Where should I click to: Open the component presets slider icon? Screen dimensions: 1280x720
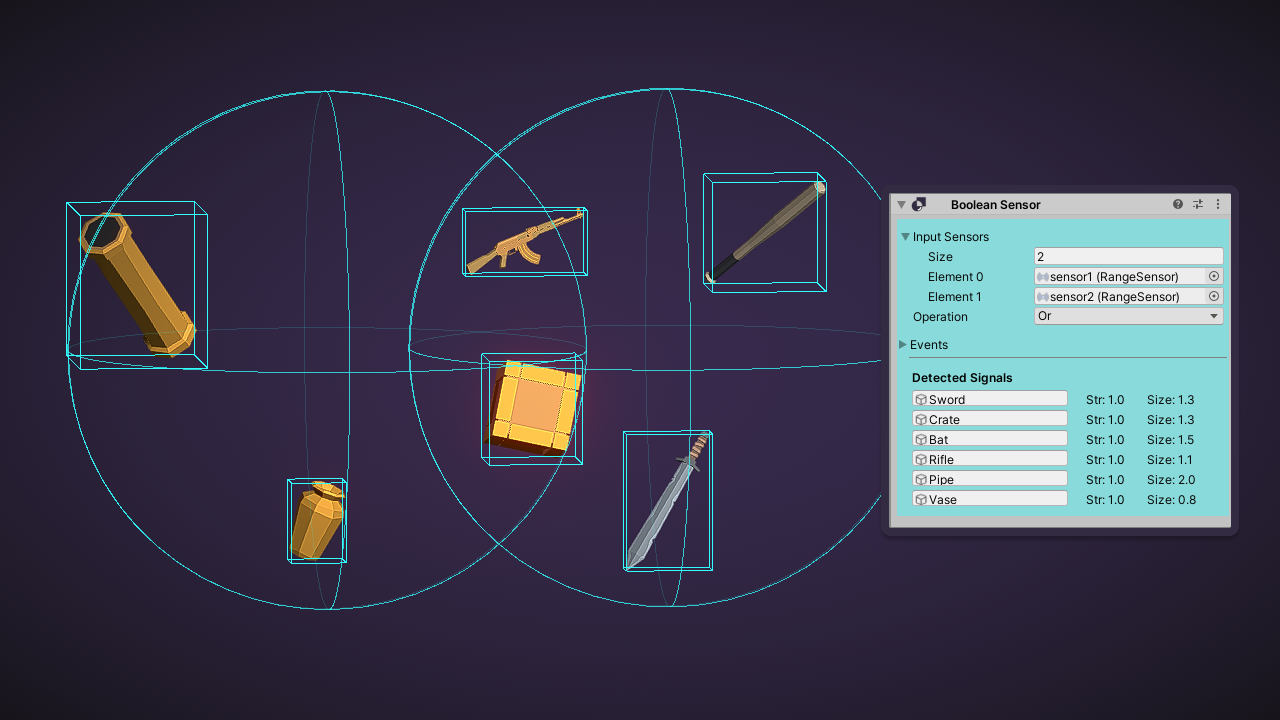point(1198,204)
